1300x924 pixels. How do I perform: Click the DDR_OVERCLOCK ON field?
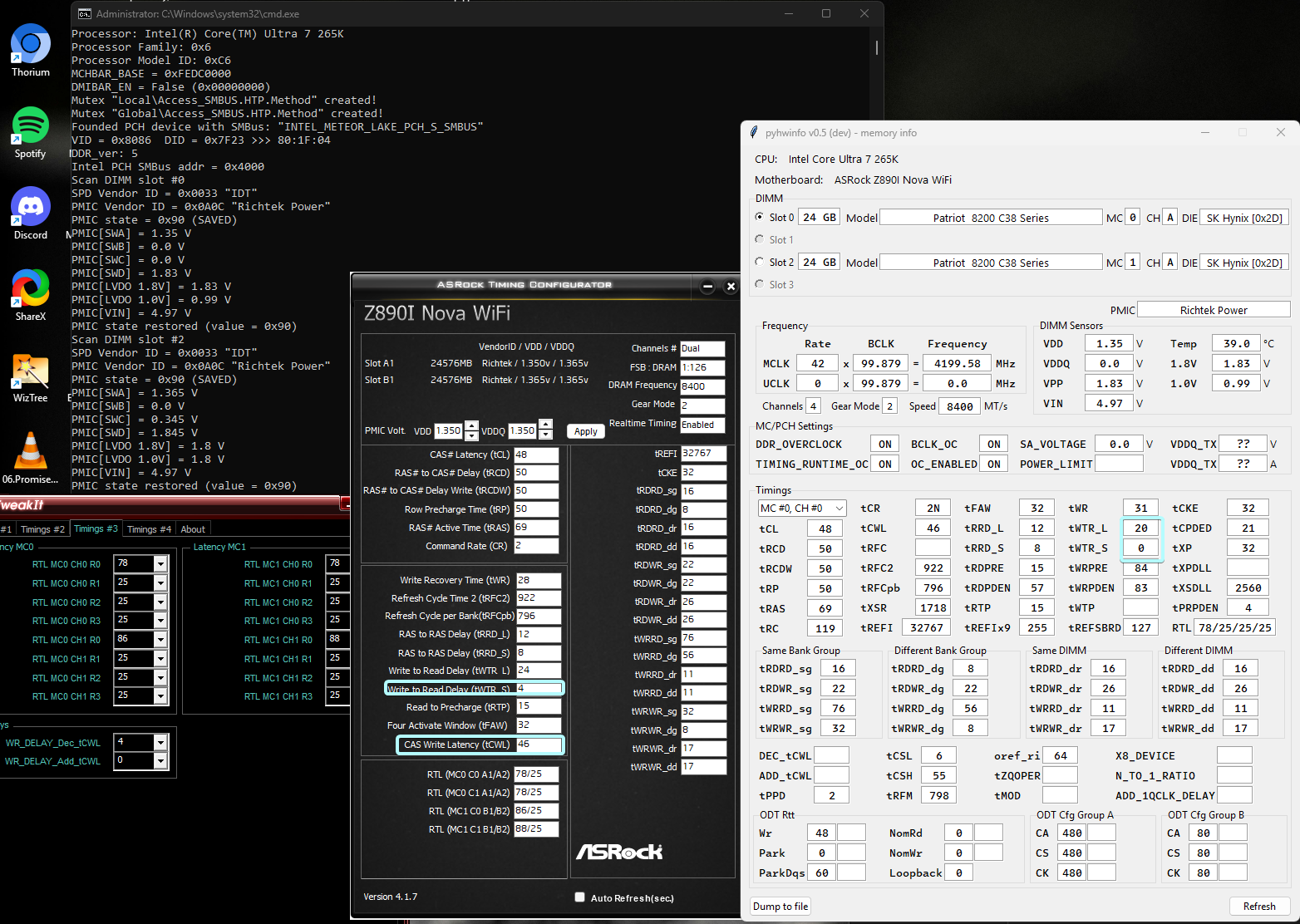884,444
